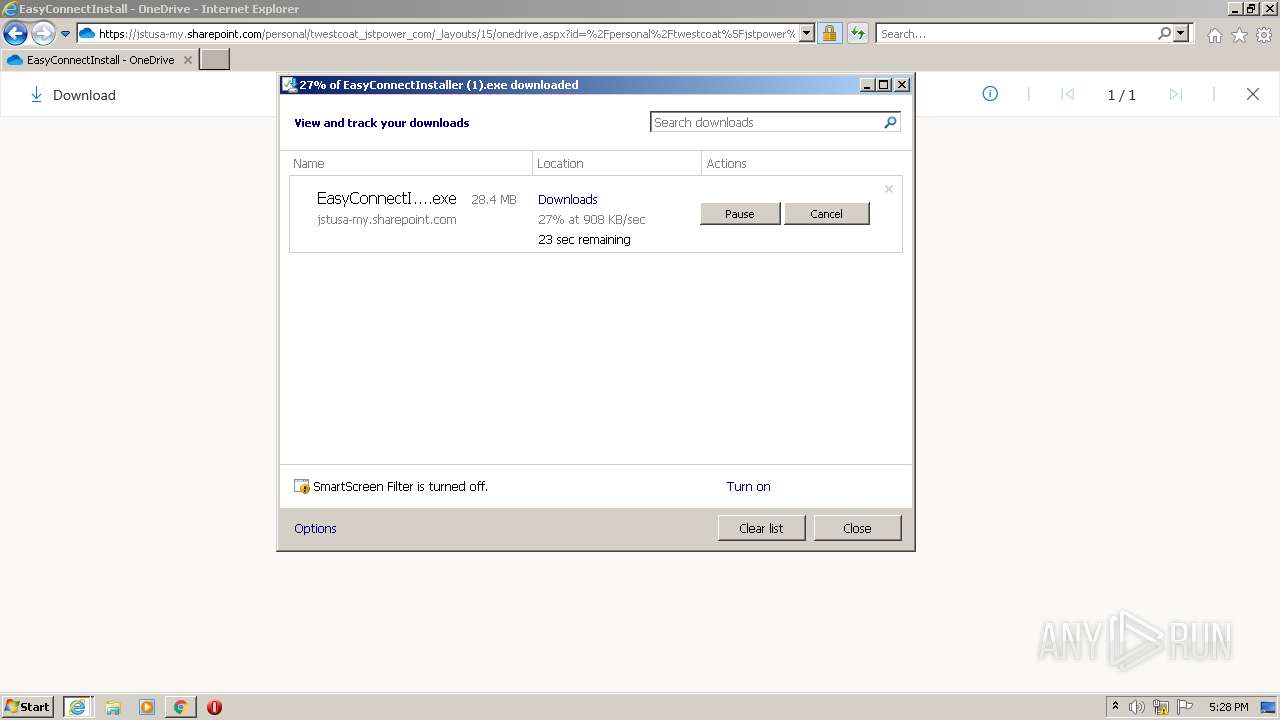
Task: Click the 23 sec remaining status text
Action: point(584,240)
